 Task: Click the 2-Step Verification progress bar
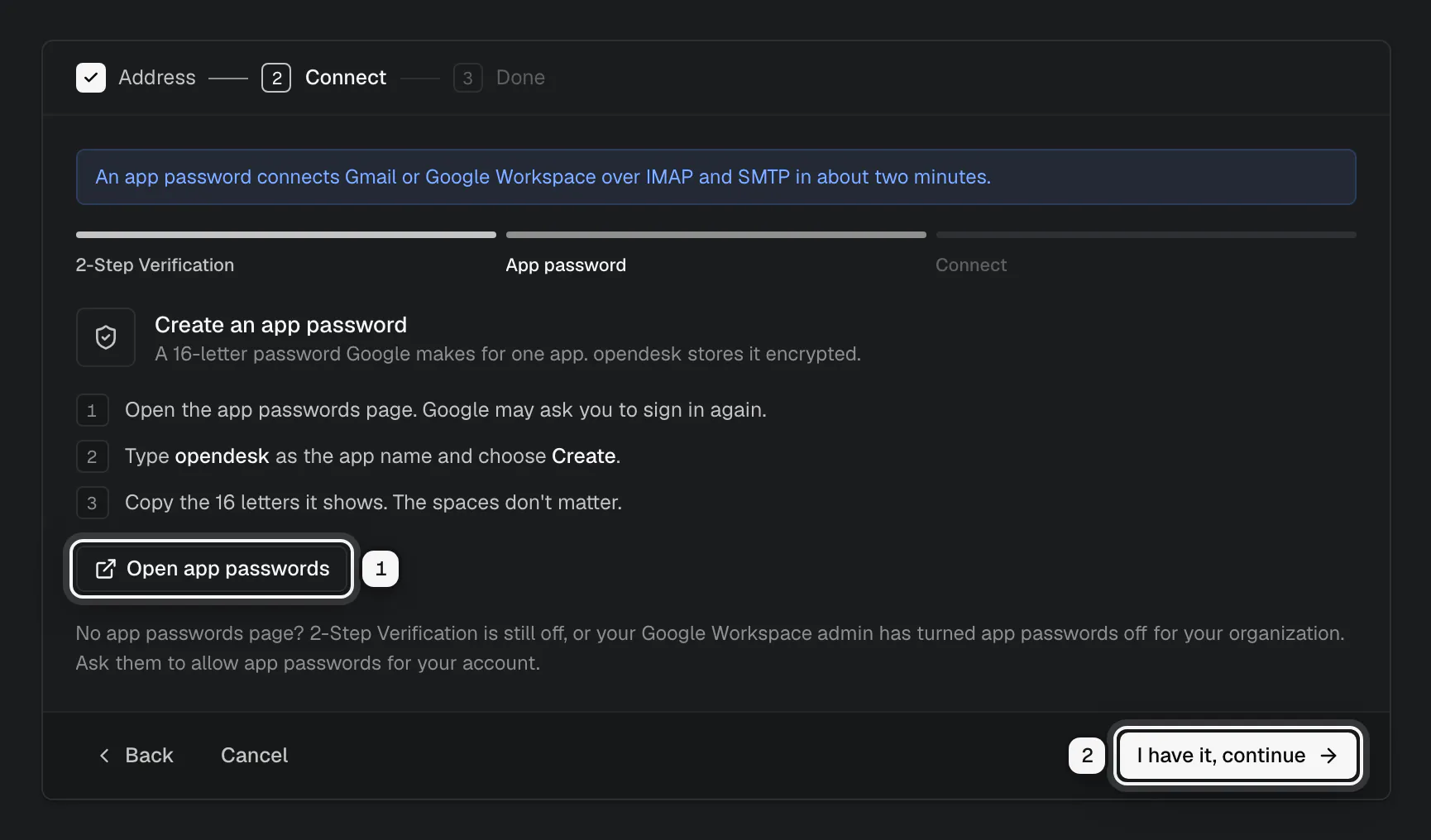[x=286, y=235]
